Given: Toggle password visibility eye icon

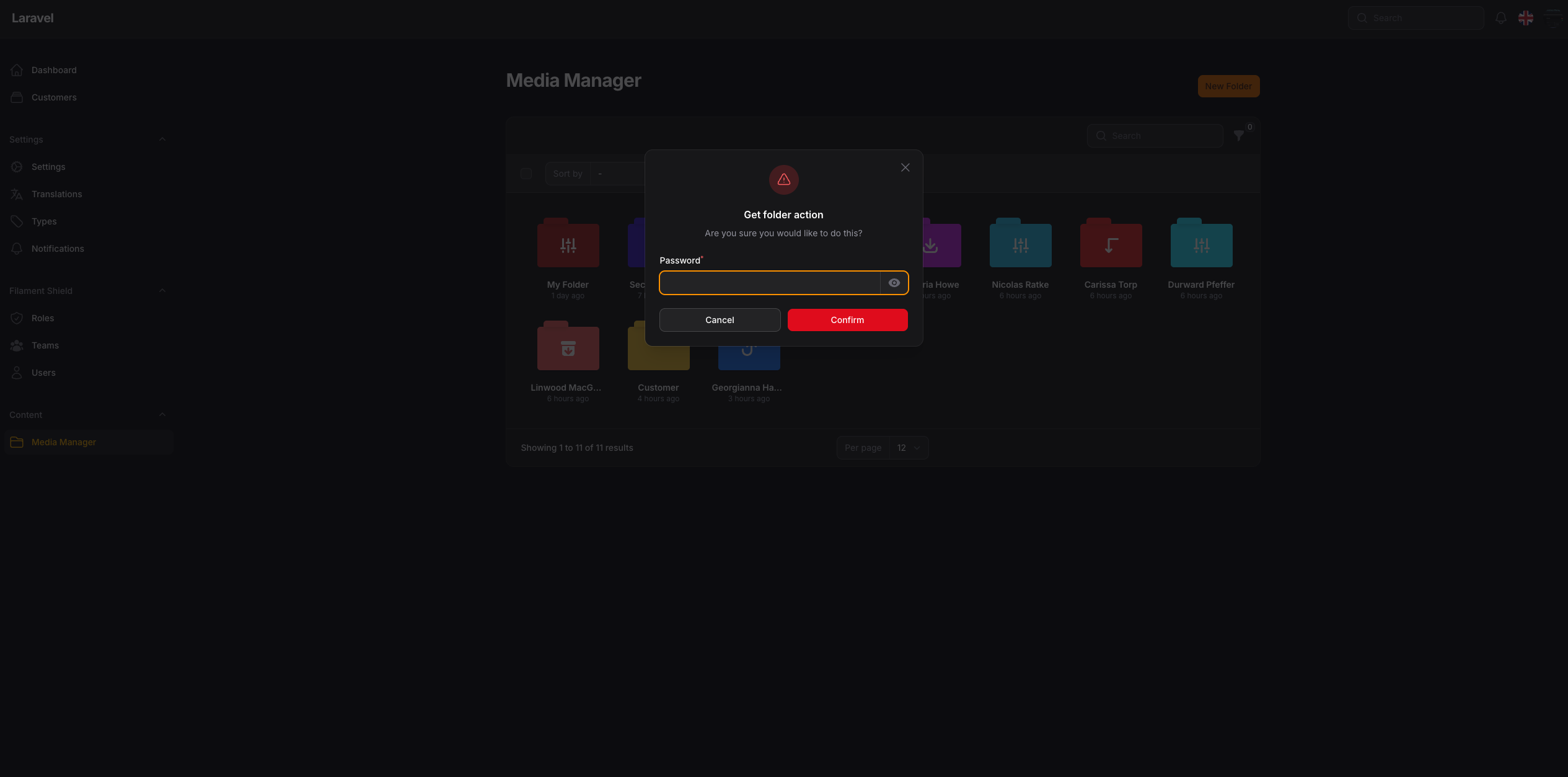Looking at the screenshot, I should [x=894, y=283].
